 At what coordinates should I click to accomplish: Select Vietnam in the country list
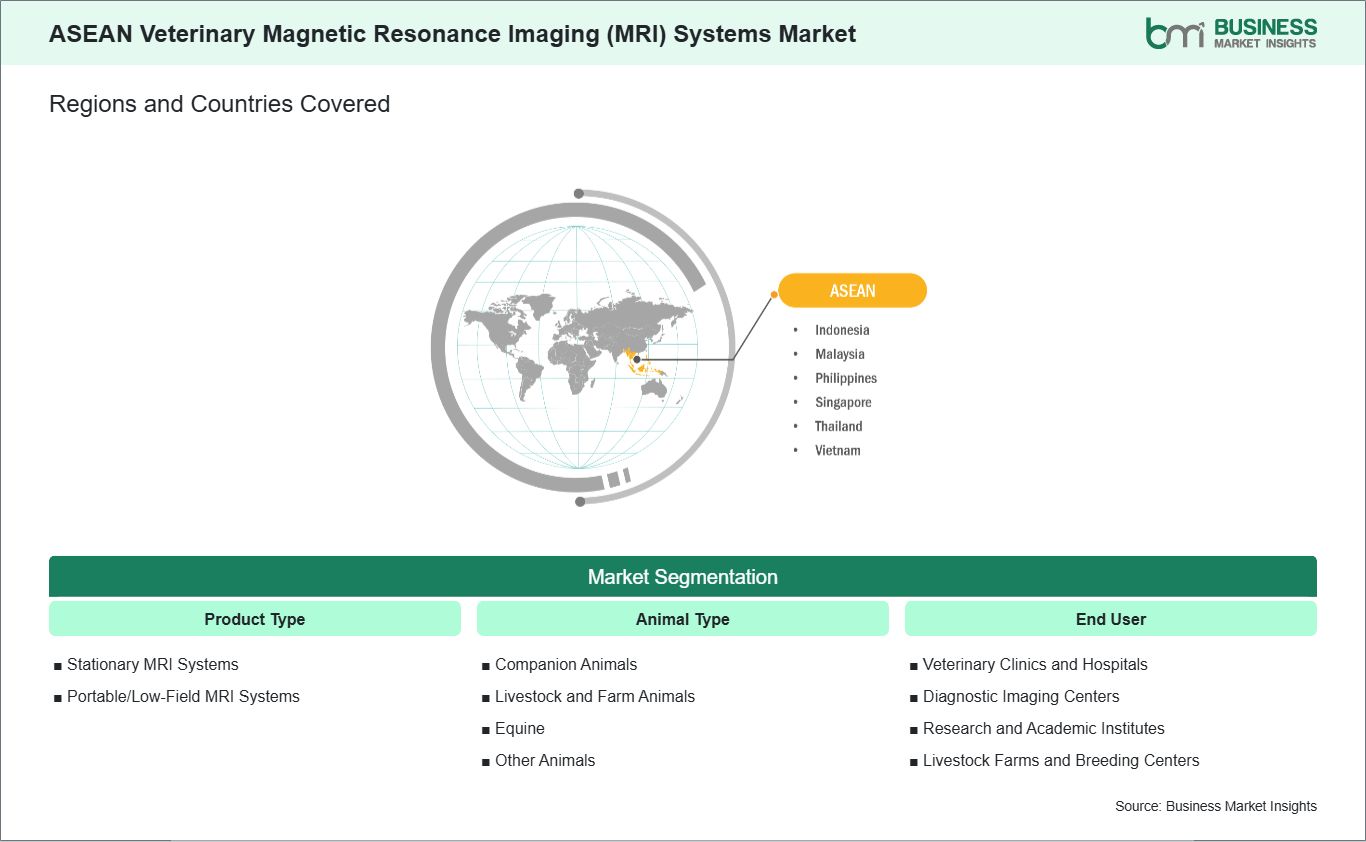pyautogui.click(x=837, y=450)
